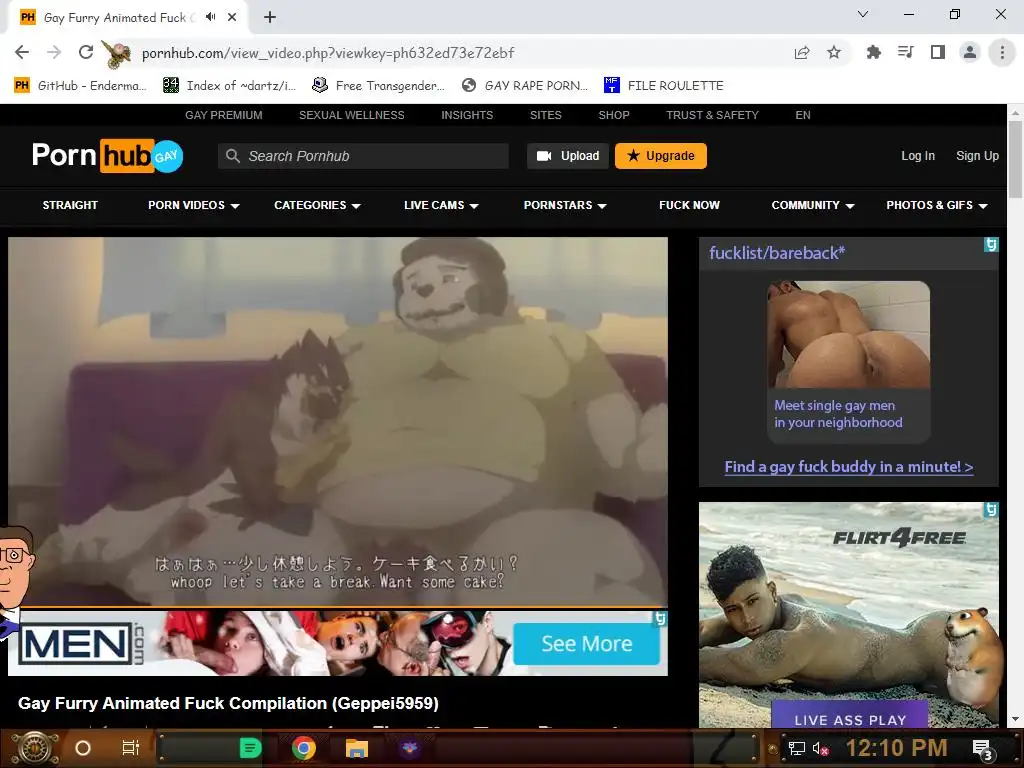
Task: Open the EN language selector
Action: point(803,115)
